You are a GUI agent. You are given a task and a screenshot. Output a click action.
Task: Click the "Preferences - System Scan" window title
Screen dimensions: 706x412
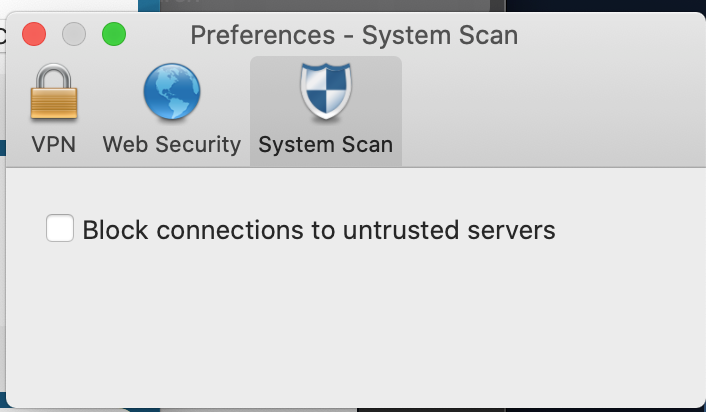(x=354, y=35)
